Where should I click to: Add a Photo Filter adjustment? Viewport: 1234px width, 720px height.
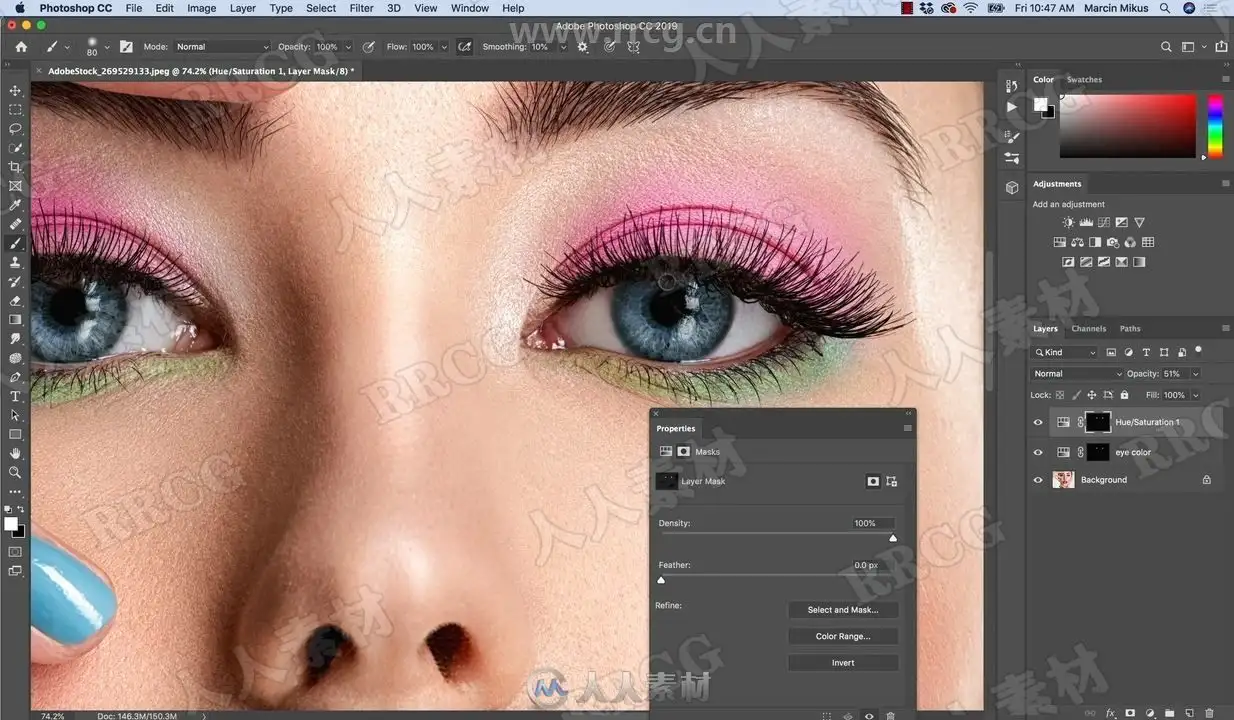pyautogui.click(x=1113, y=242)
